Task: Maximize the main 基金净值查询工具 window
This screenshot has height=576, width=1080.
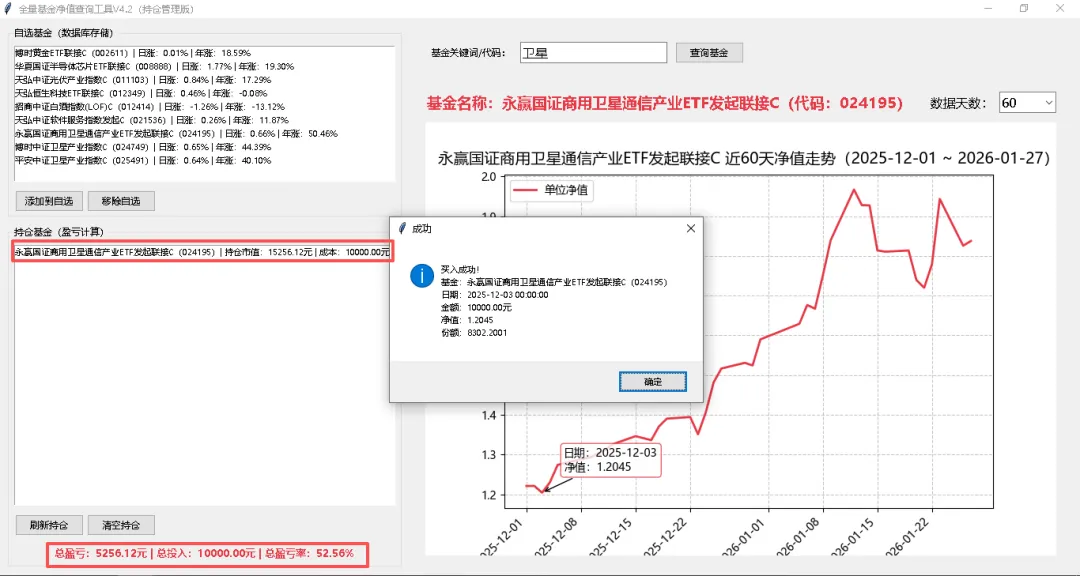Action: (1024, 8)
